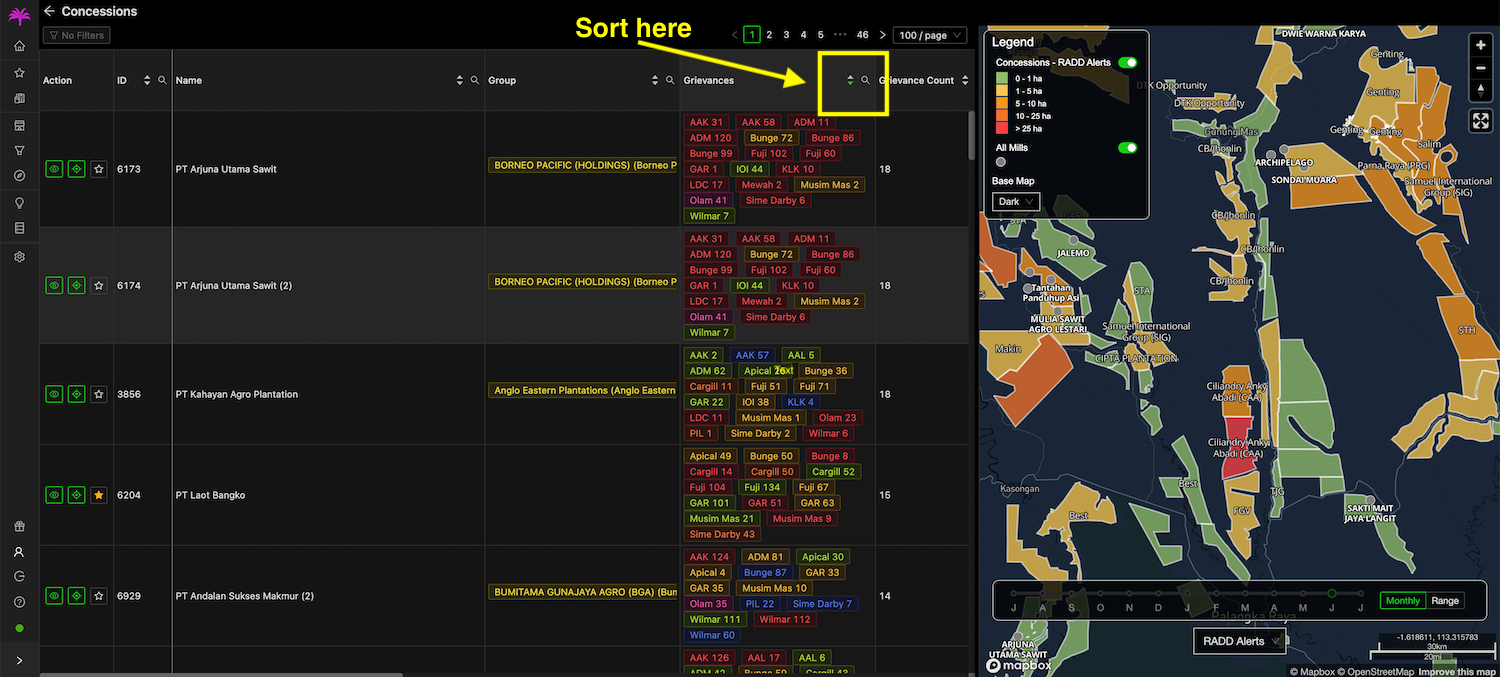This screenshot has width=1500, height=677.
Task: Search the Group column with its magnifier
Action: [x=670, y=80]
